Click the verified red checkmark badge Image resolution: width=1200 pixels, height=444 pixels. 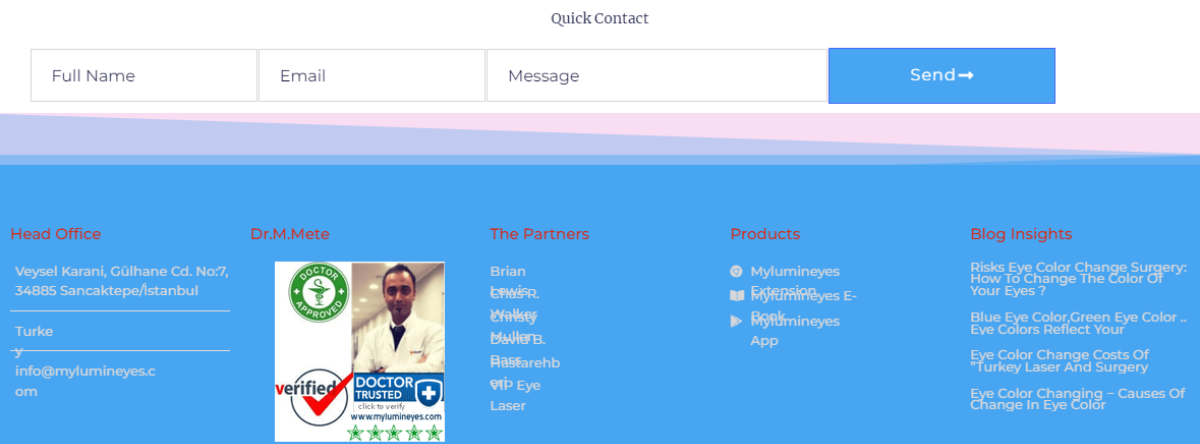[x=313, y=395]
